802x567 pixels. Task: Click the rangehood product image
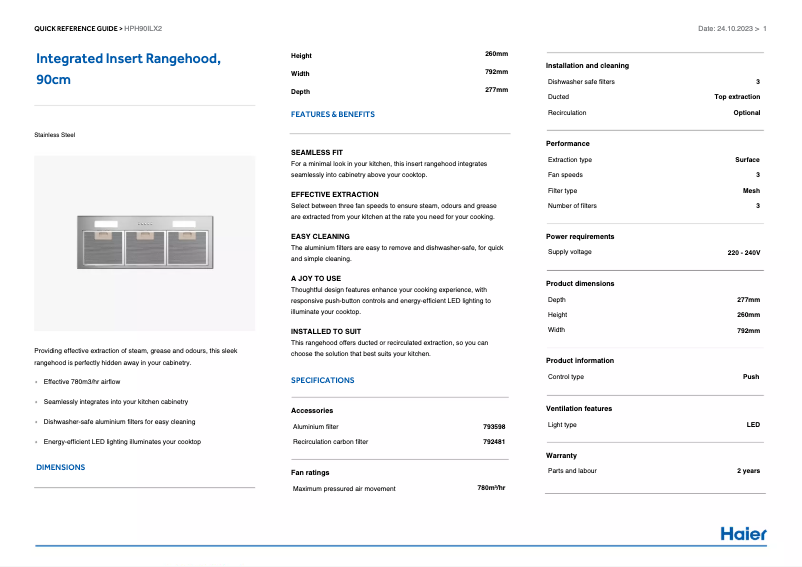click(x=145, y=243)
